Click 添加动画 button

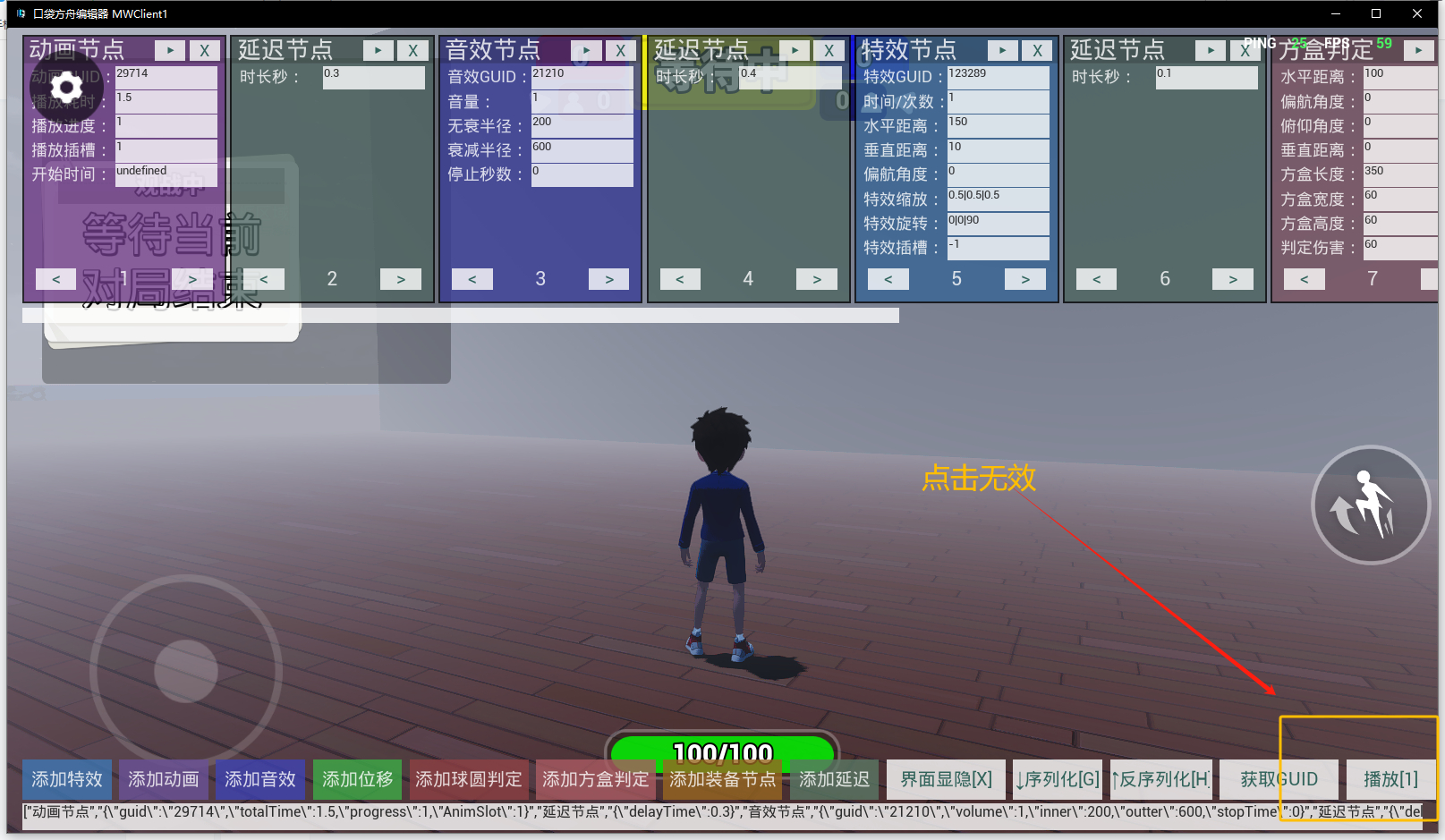click(x=164, y=779)
